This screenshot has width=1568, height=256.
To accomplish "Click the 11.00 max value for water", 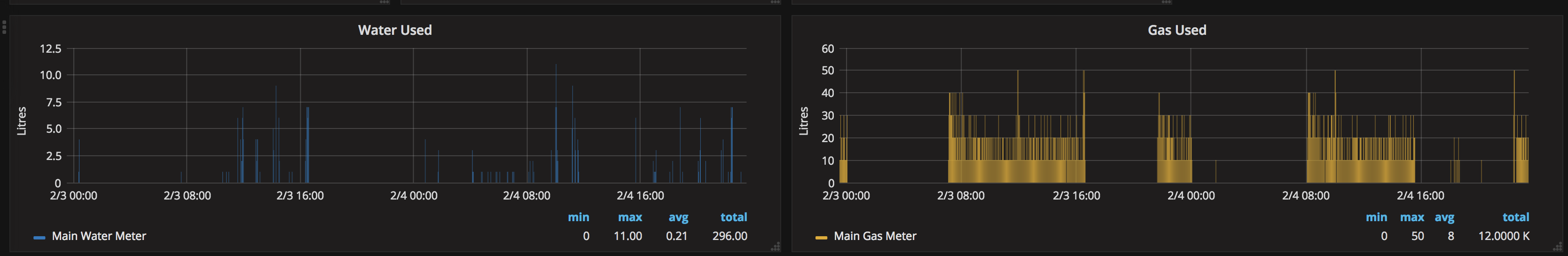I will tap(627, 236).
